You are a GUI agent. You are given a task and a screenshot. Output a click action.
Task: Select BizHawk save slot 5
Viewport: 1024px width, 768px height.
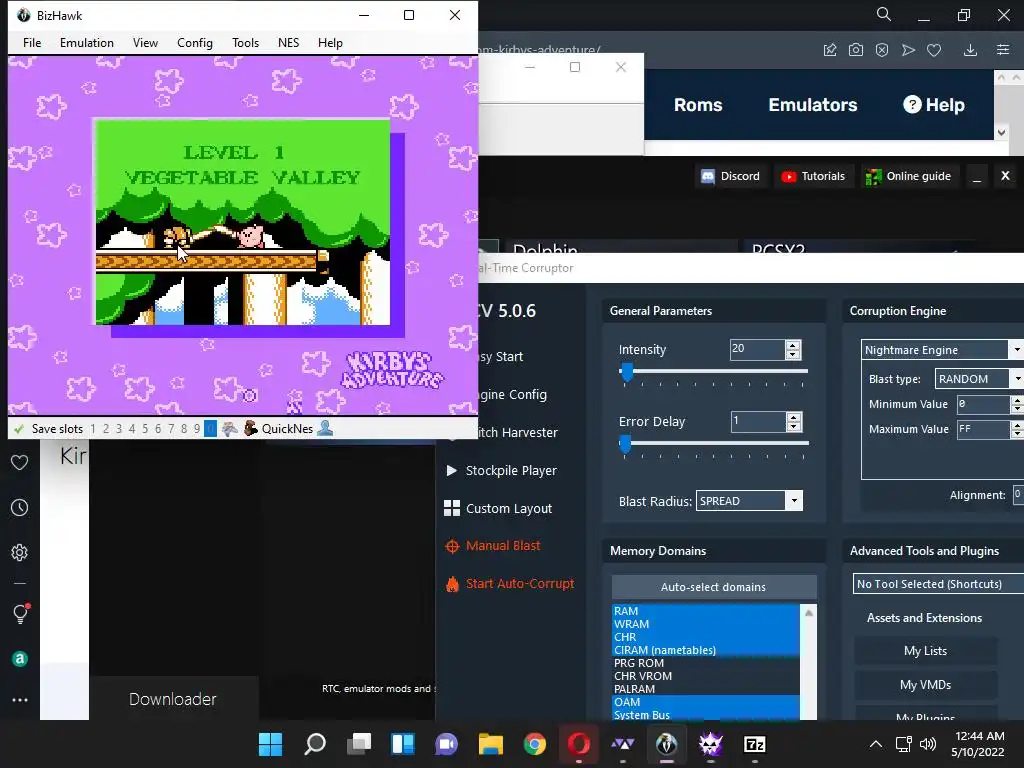pyautogui.click(x=145, y=429)
